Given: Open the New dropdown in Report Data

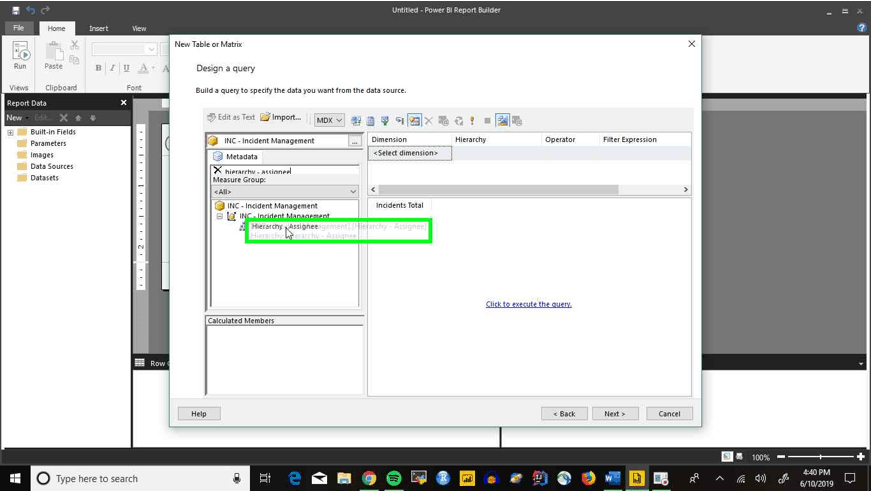Looking at the screenshot, I should [17, 117].
